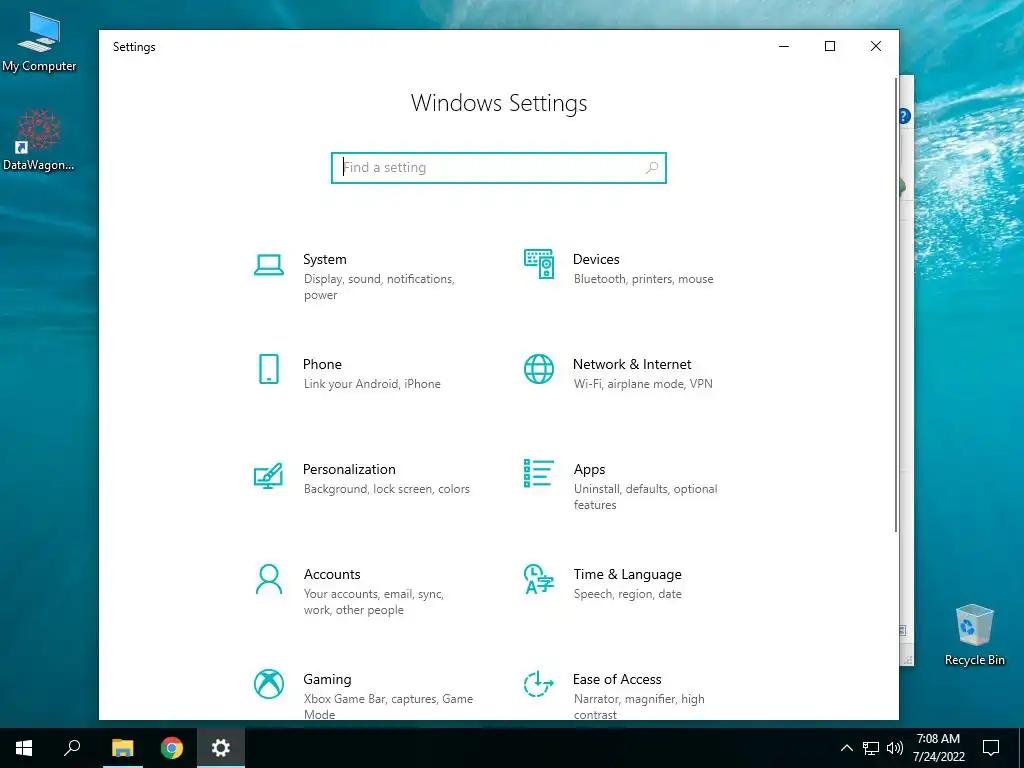Image resolution: width=1024 pixels, height=768 pixels.
Task: Select the Gaming heading
Action: (x=327, y=680)
